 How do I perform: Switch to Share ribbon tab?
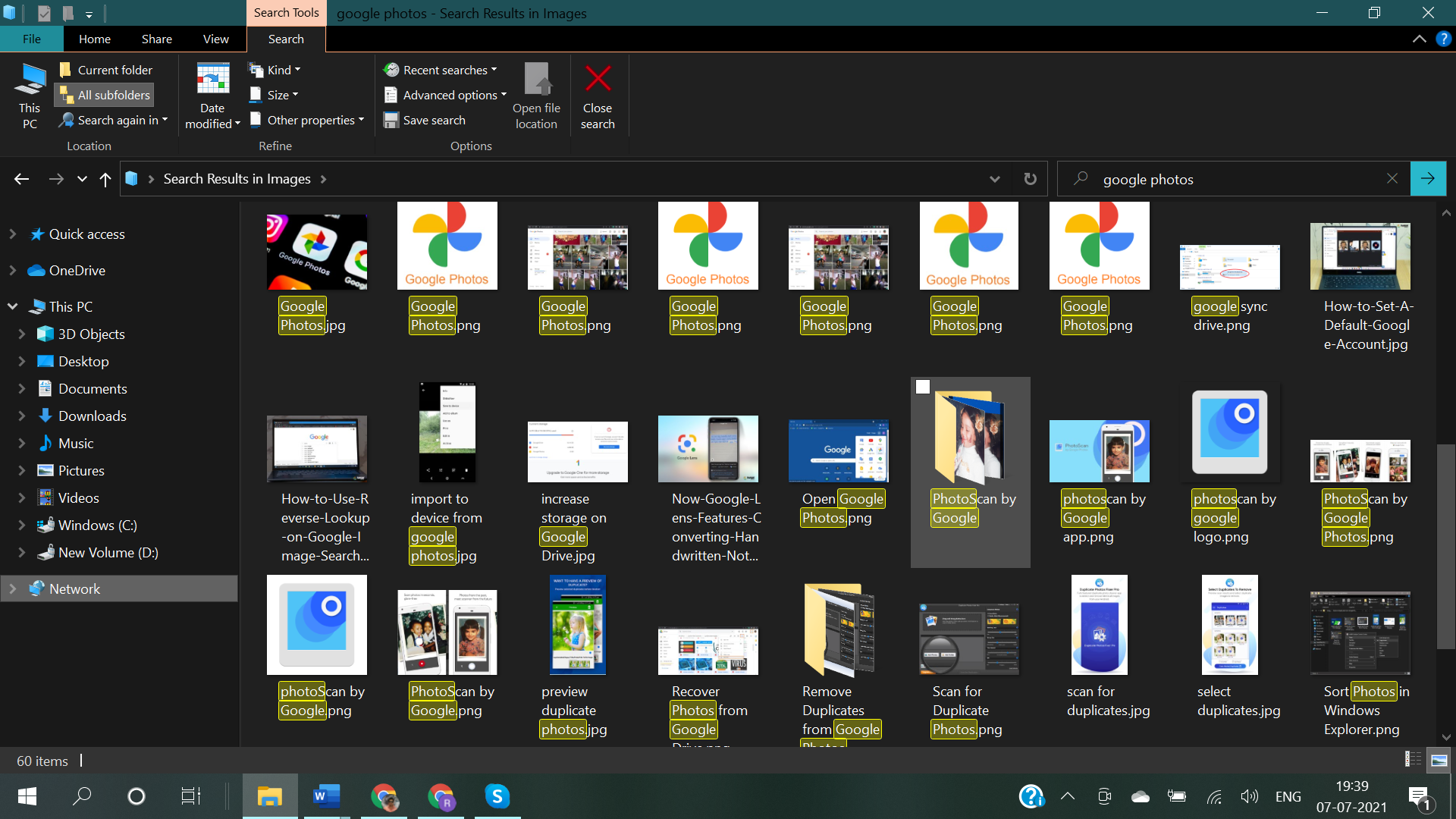[157, 39]
